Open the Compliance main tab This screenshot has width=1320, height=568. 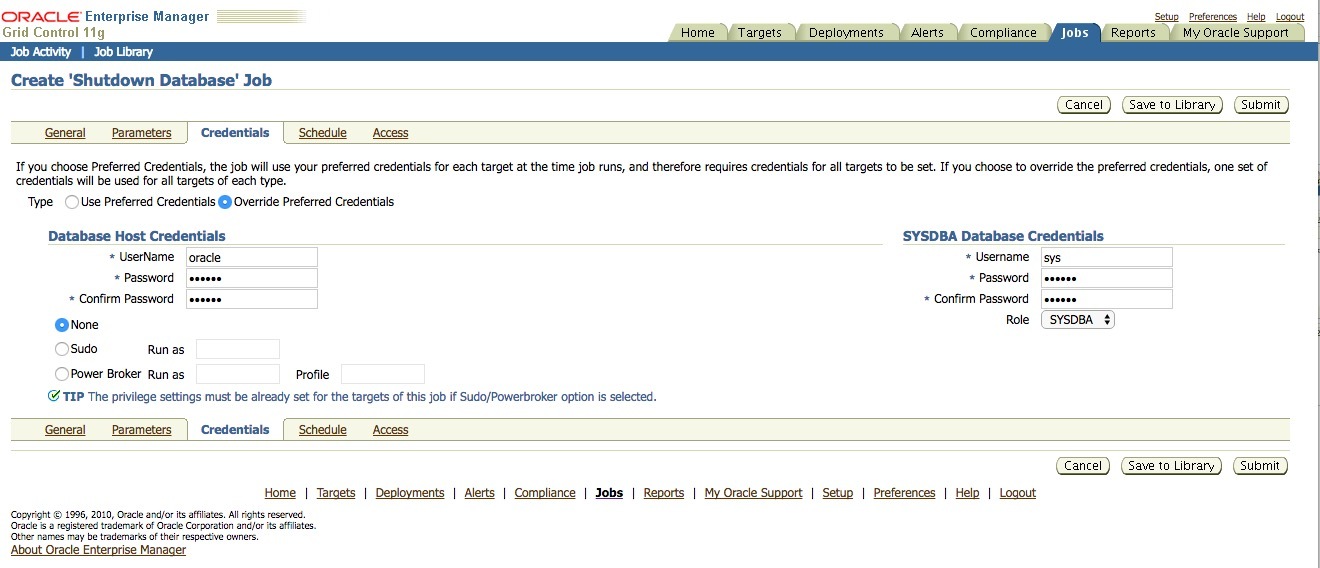(x=1003, y=33)
